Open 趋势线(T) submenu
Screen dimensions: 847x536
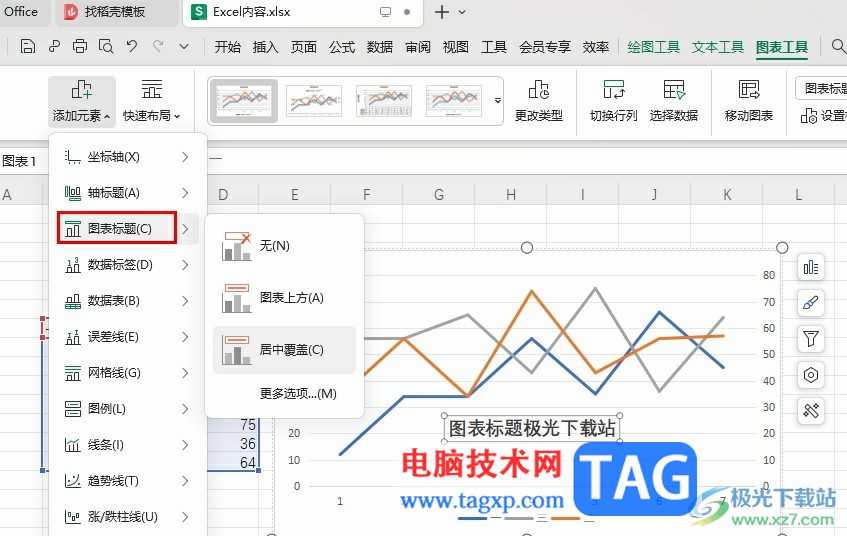tap(127, 481)
